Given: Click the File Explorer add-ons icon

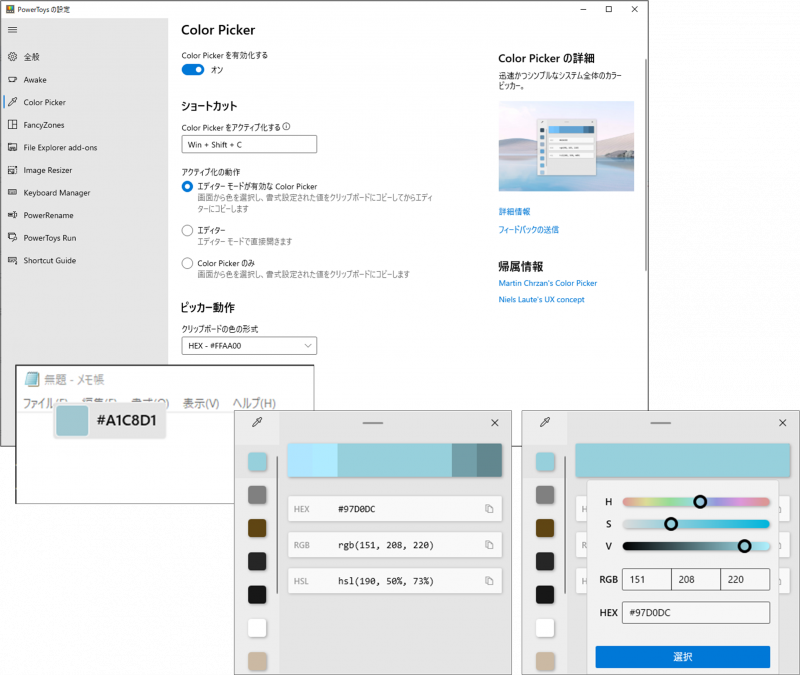Looking at the screenshot, I should click(13, 147).
